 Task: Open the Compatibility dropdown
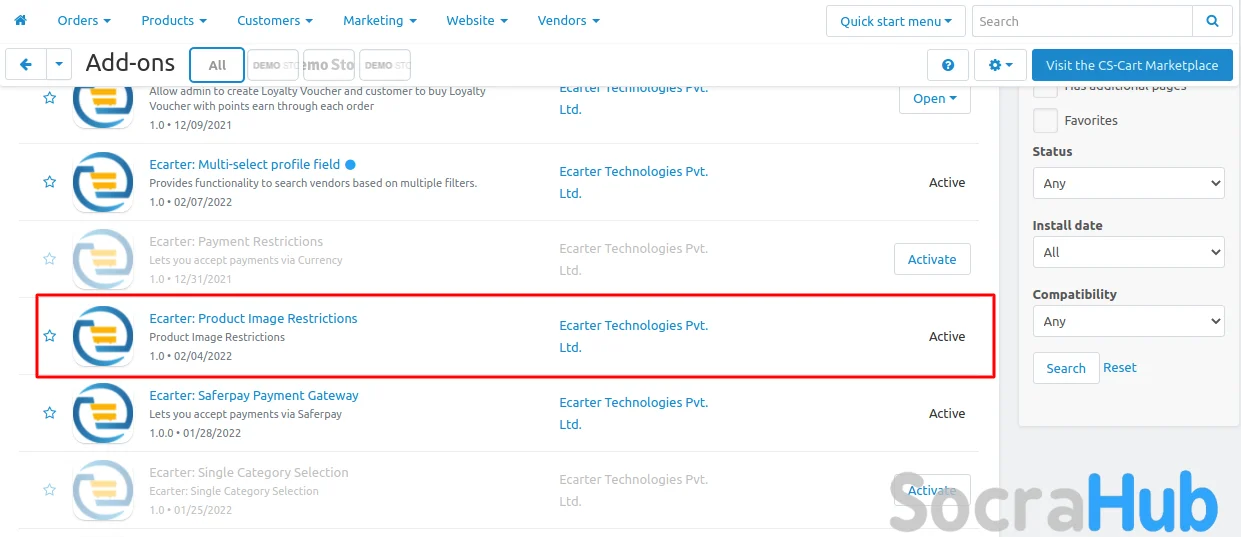[x=1127, y=321]
